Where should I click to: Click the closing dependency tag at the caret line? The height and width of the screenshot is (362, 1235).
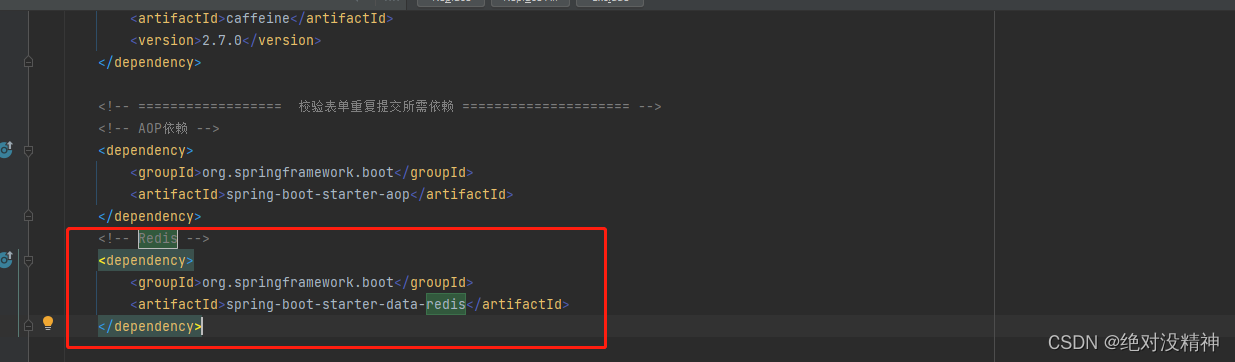click(150, 326)
